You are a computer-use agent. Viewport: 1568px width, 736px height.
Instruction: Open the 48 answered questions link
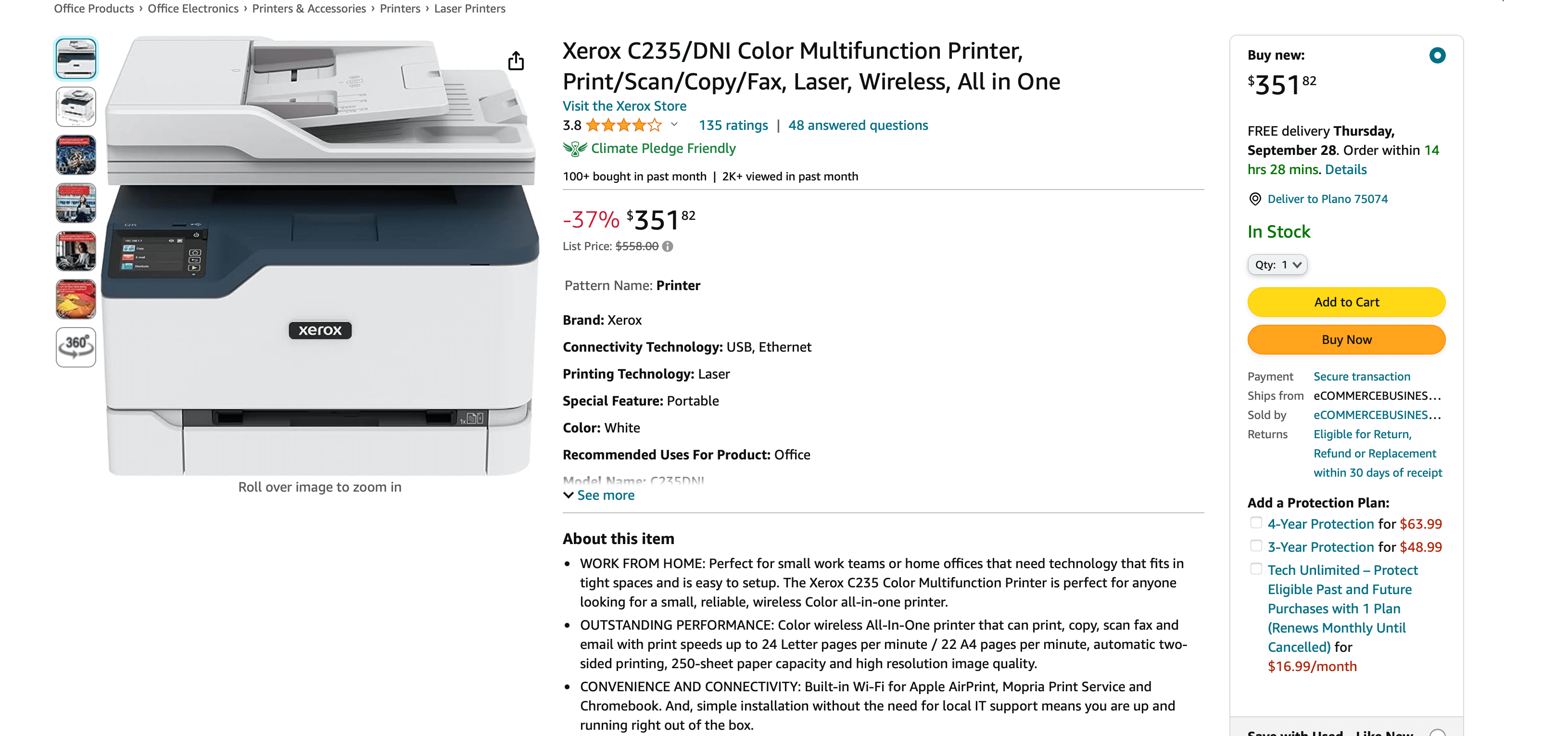[x=858, y=126]
